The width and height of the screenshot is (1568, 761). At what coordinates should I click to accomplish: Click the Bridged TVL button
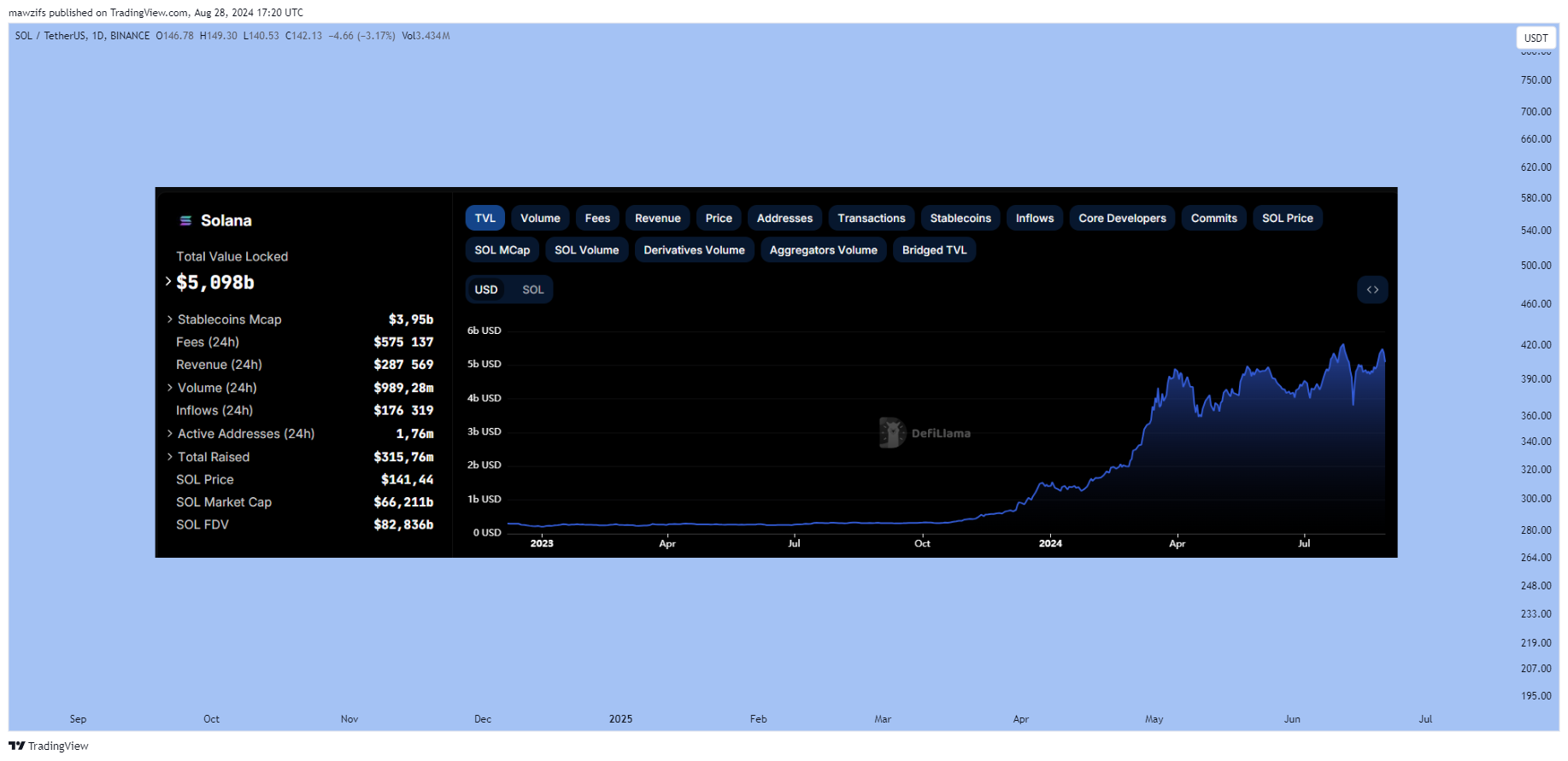[x=935, y=249]
